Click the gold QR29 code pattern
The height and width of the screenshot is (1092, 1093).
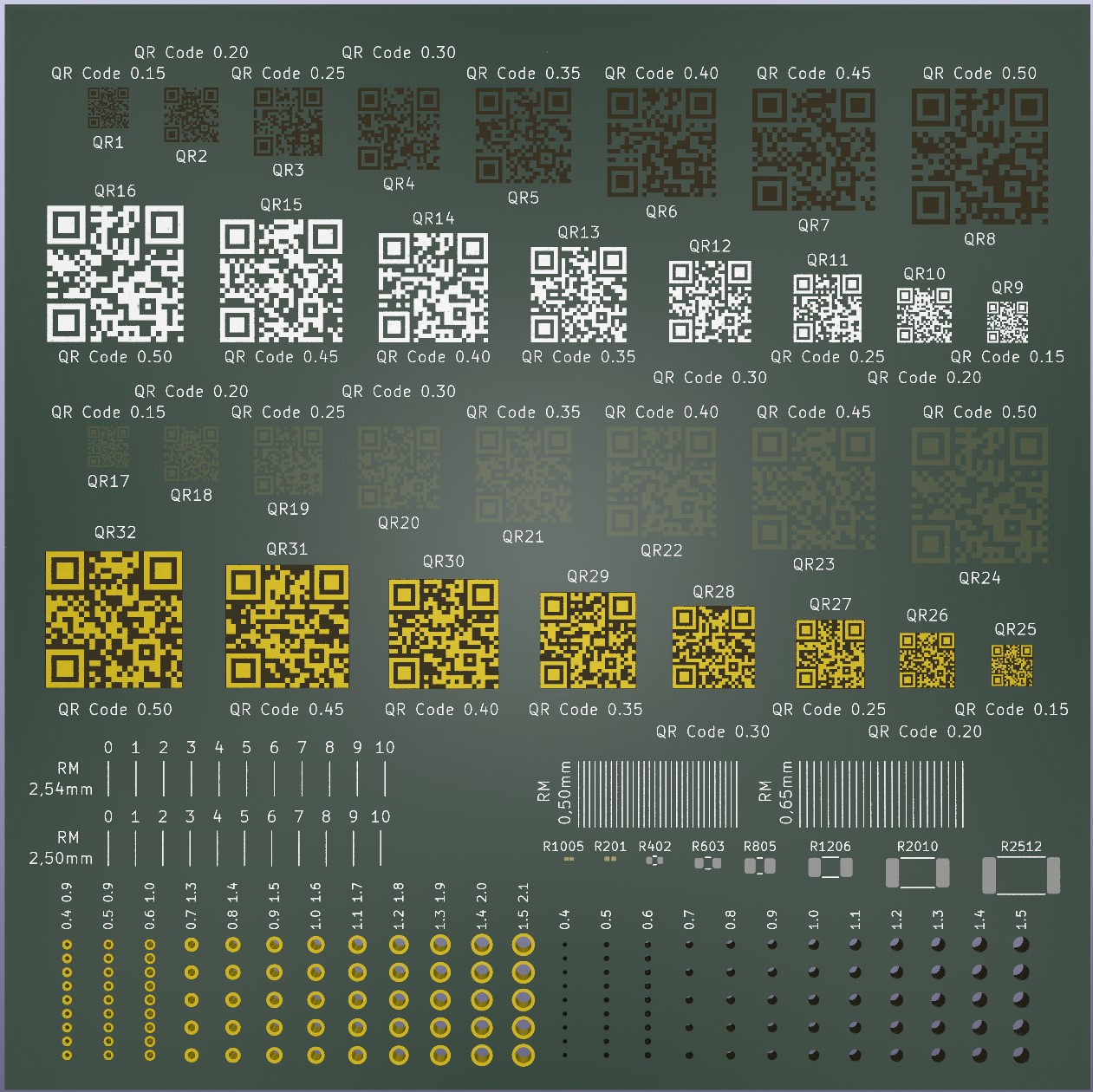coord(588,640)
